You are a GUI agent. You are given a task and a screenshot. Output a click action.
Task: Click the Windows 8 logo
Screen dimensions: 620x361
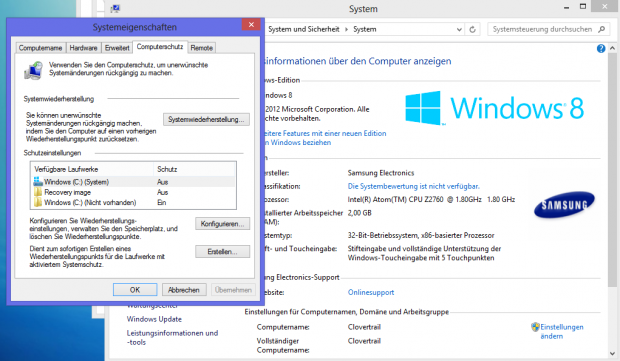(x=494, y=108)
